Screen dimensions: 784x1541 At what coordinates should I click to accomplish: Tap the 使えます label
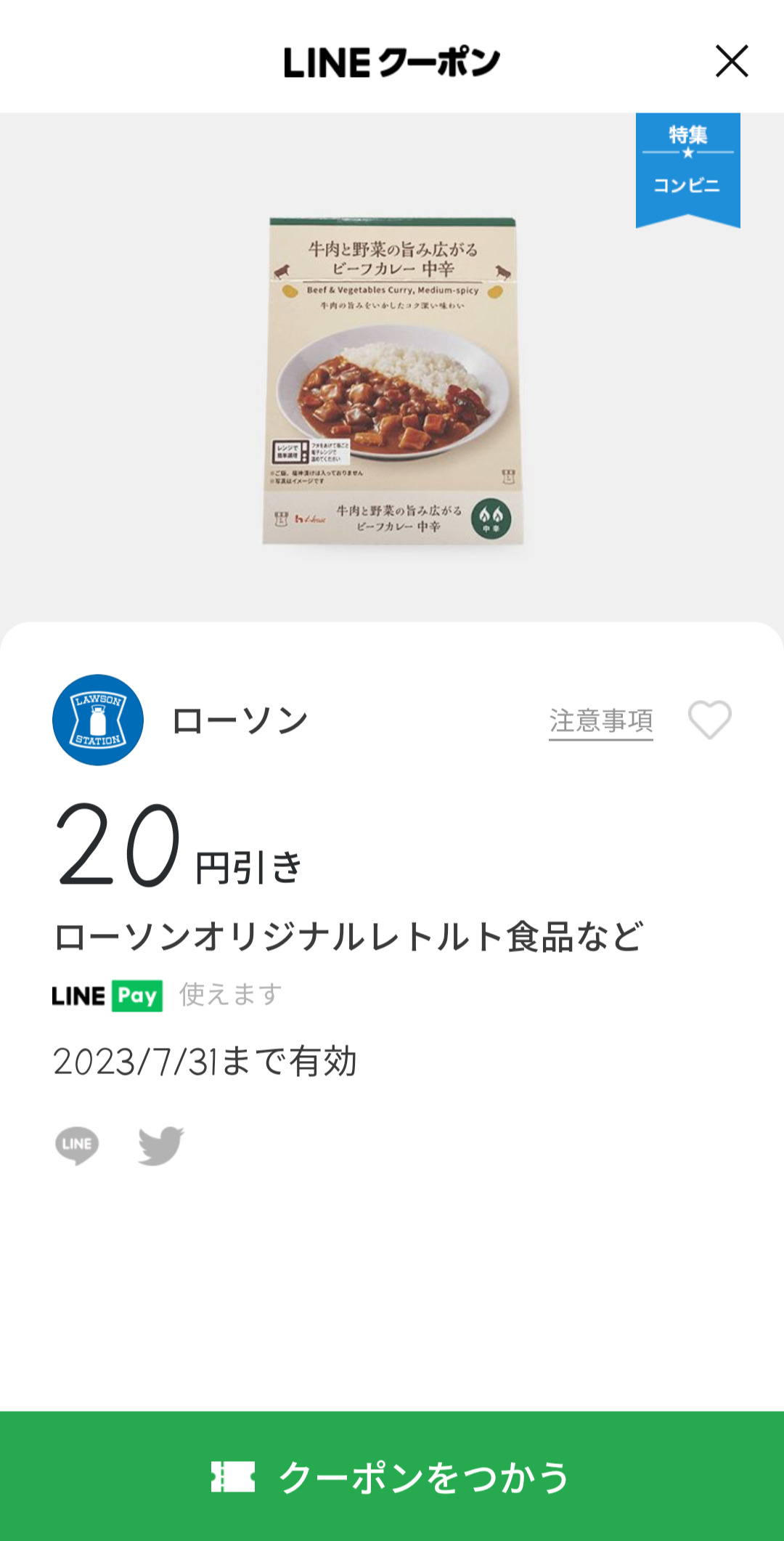[231, 994]
